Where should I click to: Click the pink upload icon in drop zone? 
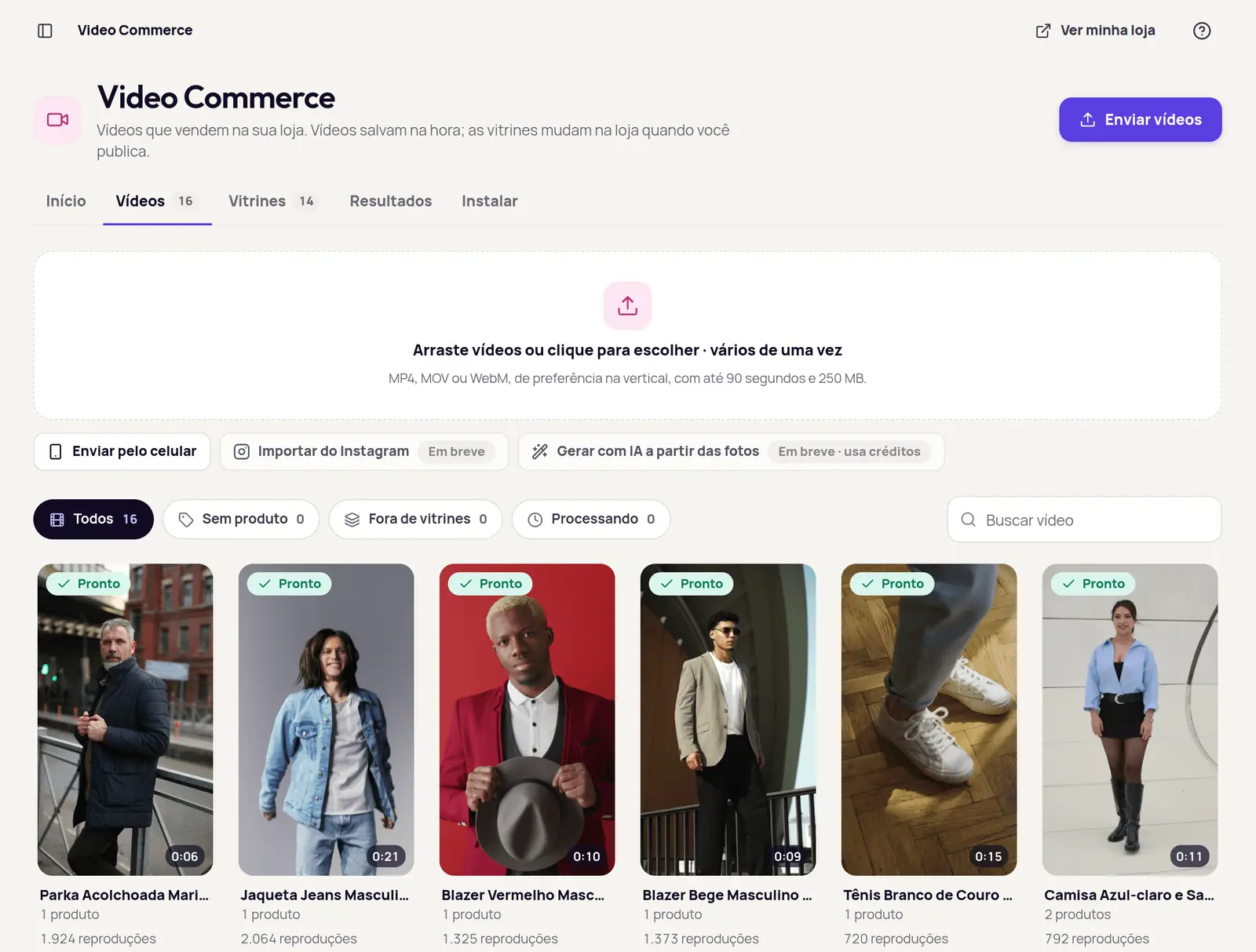click(627, 305)
